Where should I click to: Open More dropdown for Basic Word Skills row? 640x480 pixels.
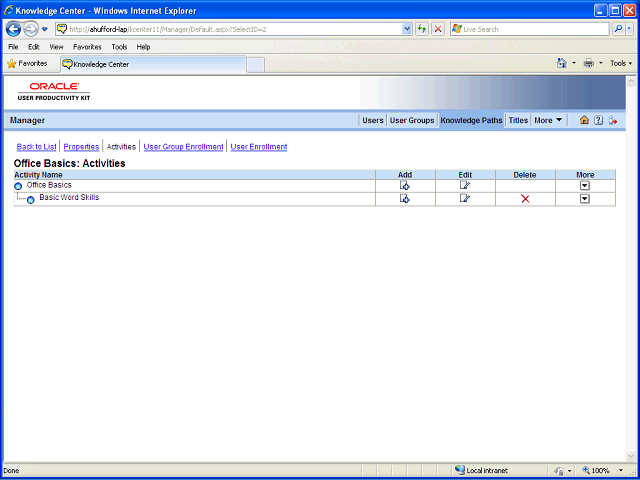pyautogui.click(x=585, y=199)
